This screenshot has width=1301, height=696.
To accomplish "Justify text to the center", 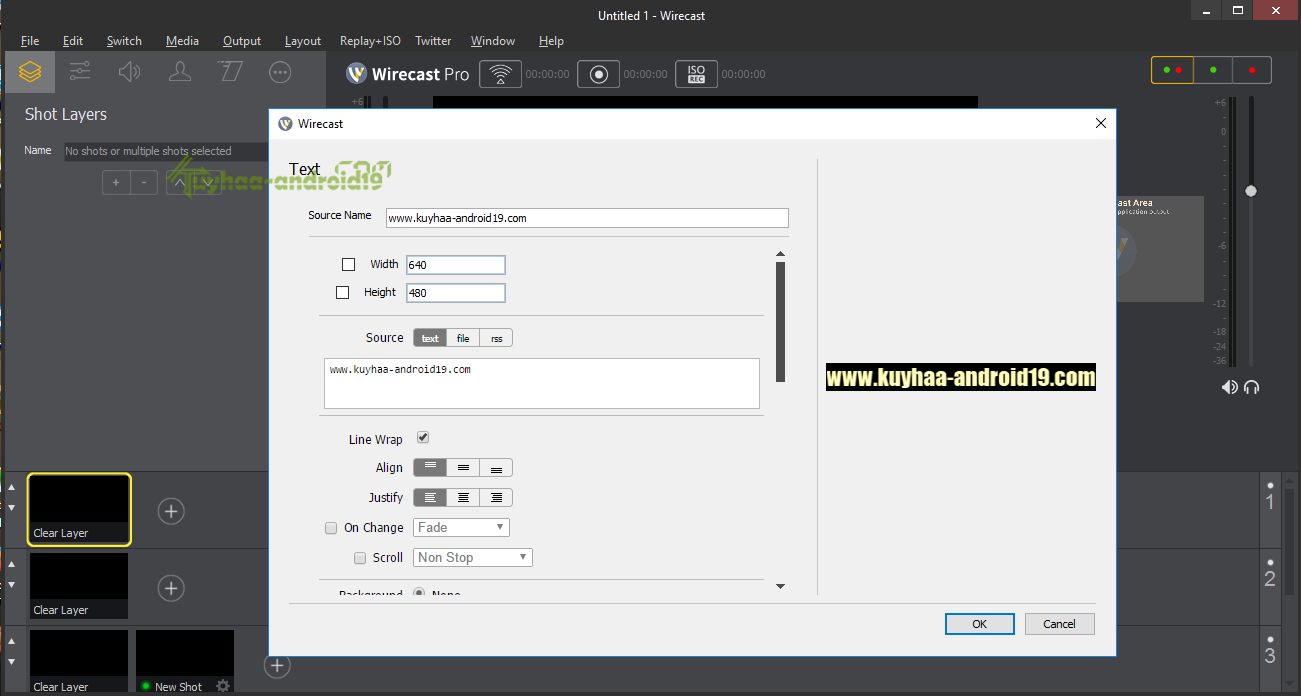I will pos(463,497).
